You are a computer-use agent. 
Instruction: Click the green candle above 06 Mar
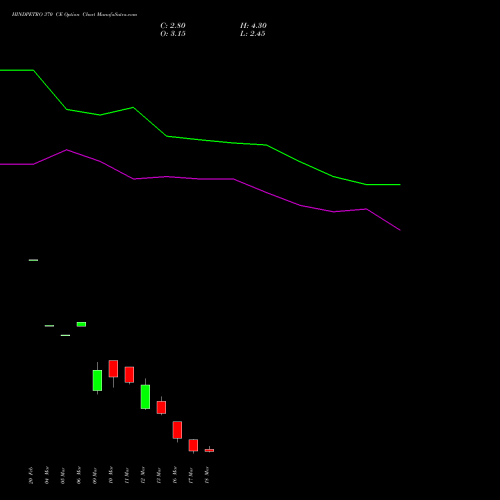81,324
